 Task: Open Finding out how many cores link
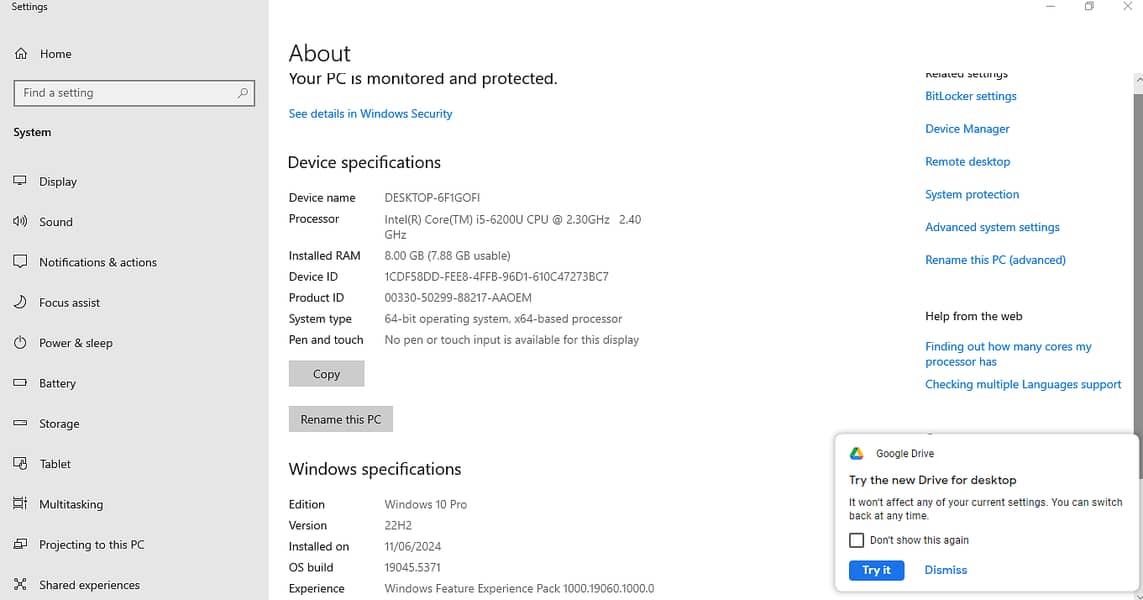tap(1008, 354)
